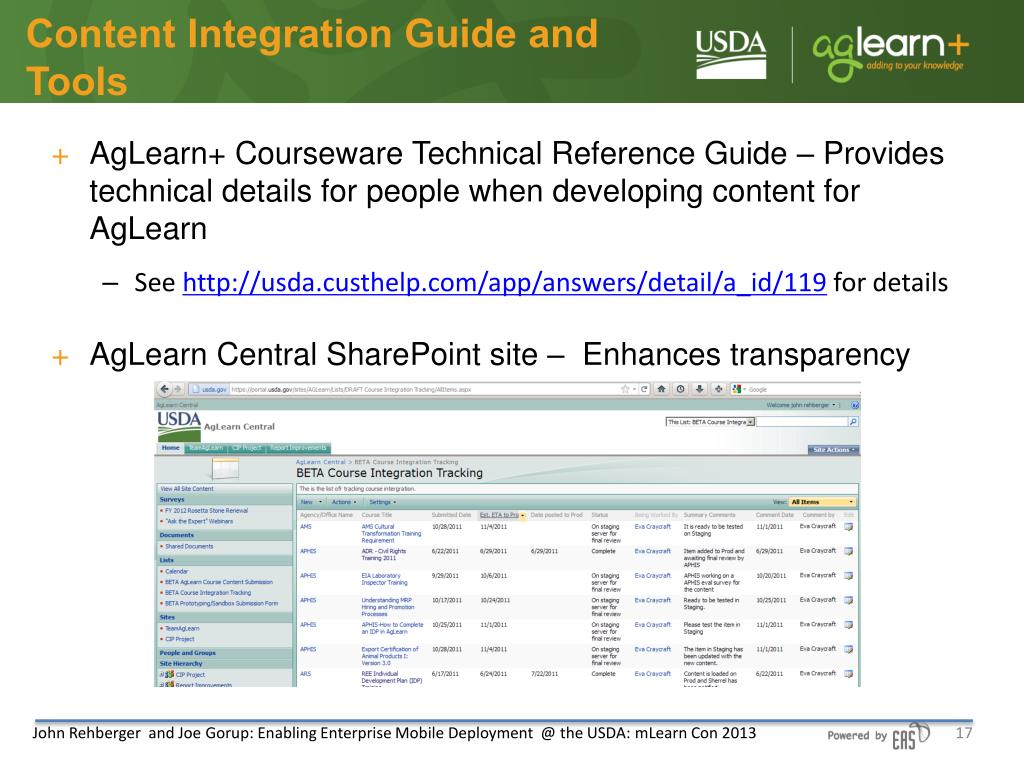Viewport: 1024px width, 768px height.
Task: Select the Home tab in AgLearn Central
Action: pos(170,448)
